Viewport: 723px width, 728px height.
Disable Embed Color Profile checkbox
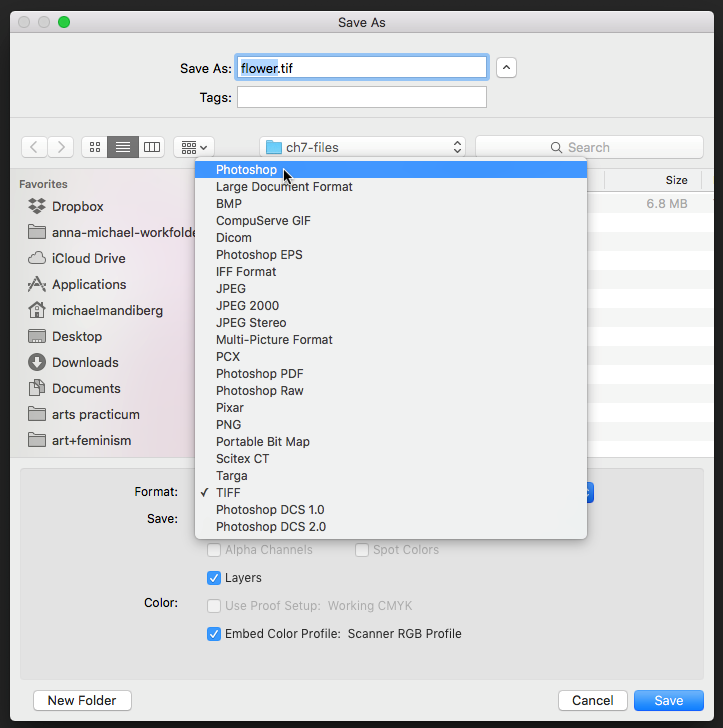tap(214, 634)
